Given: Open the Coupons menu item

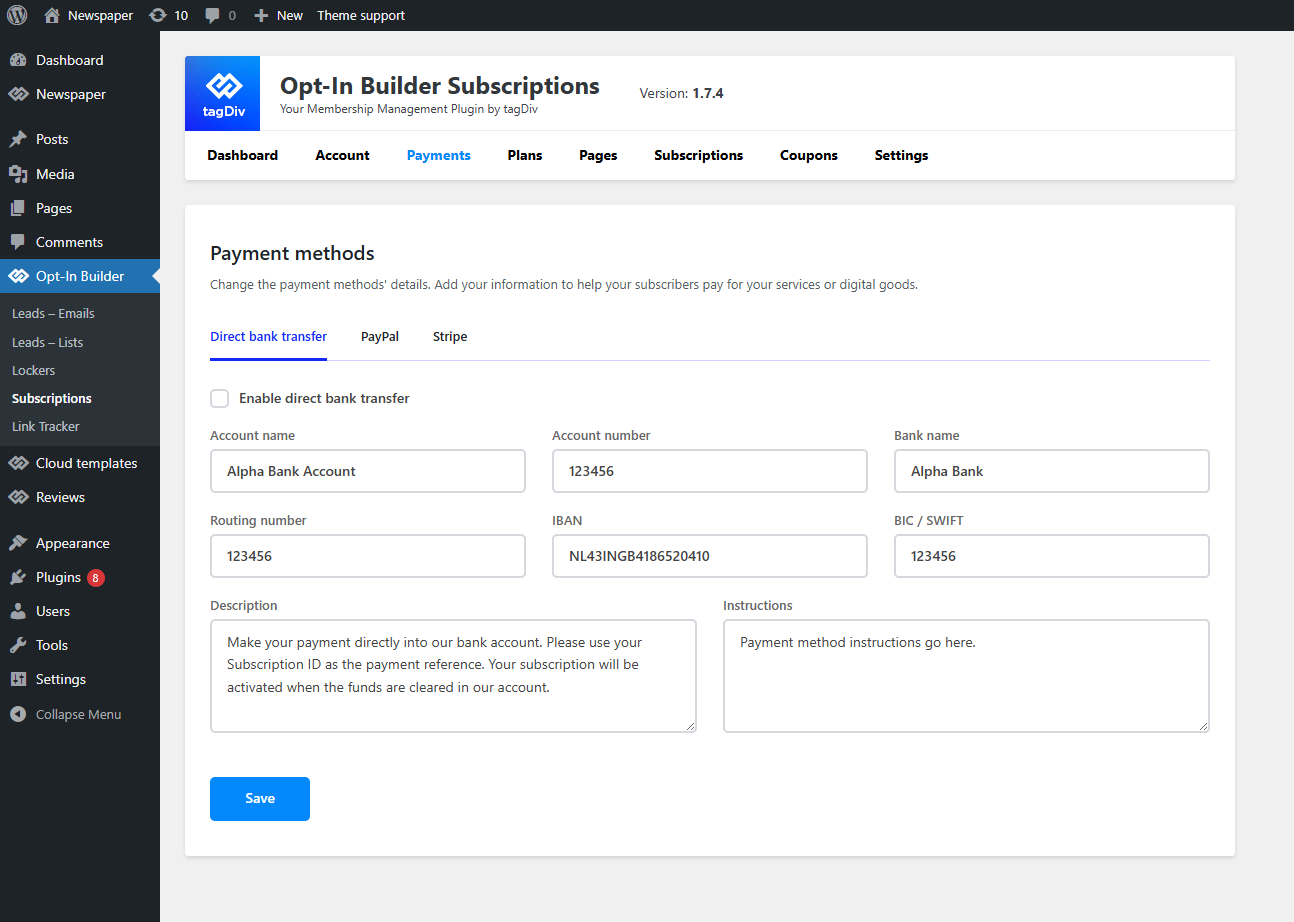Looking at the screenshot, I should (x=809, y=155).
